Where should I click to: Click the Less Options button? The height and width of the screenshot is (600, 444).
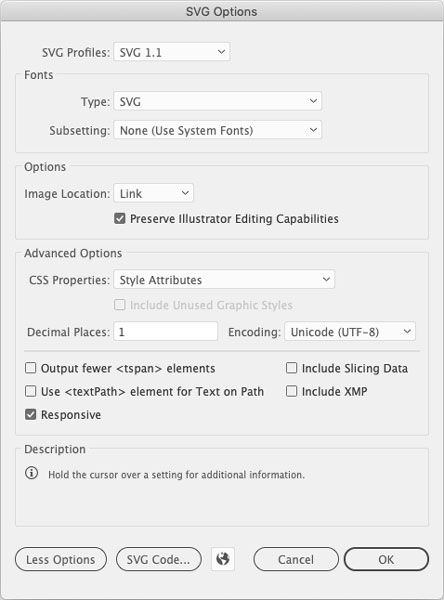pos(61,559)
